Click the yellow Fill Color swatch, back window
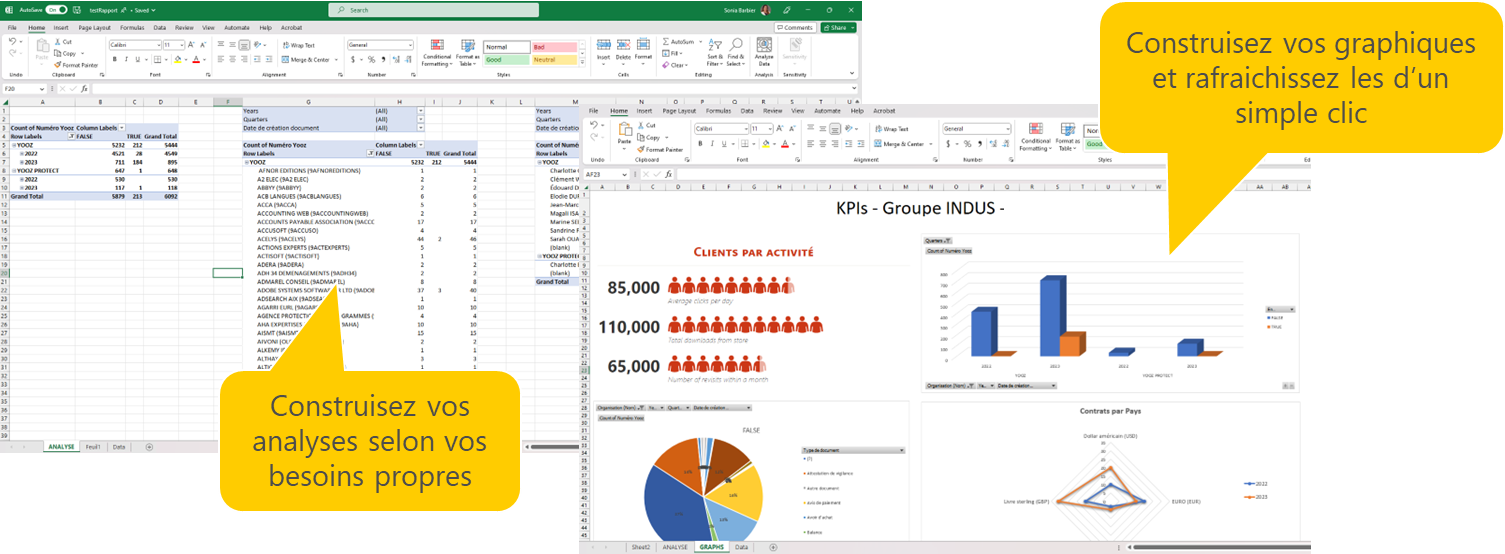Viewport: 1505px width, 554px height. pyautogui.click(x=177, y=59)
